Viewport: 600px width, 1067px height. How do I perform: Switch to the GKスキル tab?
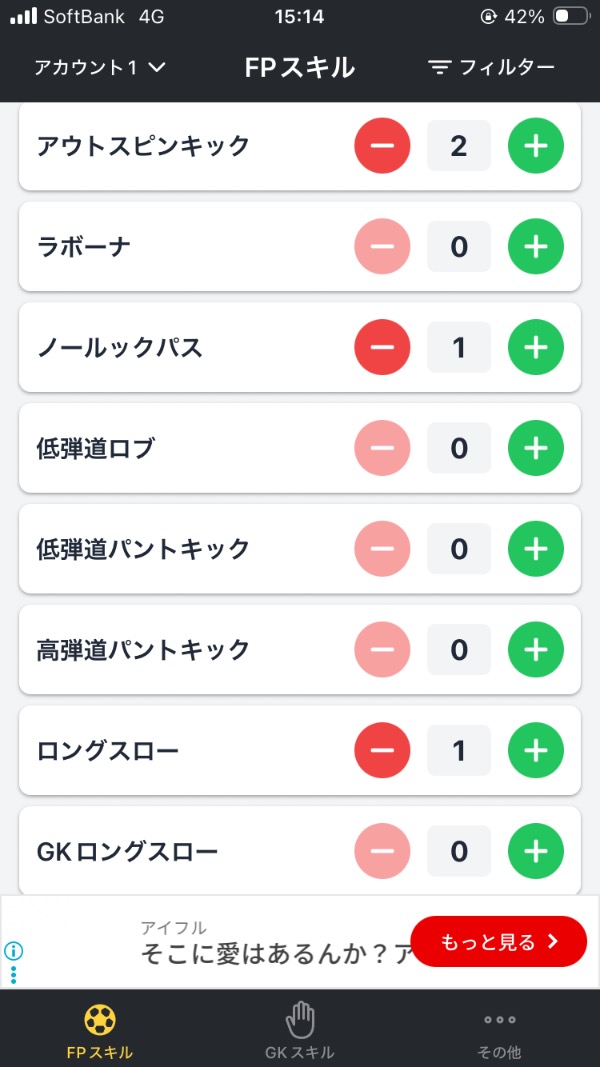coord(300,1032)
